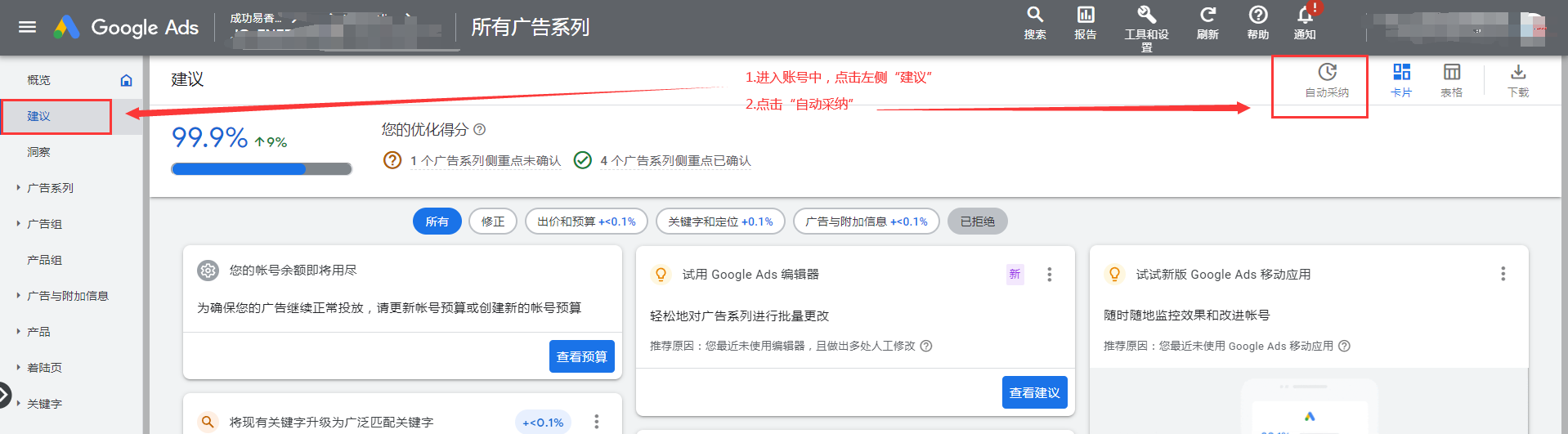This screenshot has height=434, width=1568.
Task: Open more options on 移动应用 card
Action: click(1503, 274)
